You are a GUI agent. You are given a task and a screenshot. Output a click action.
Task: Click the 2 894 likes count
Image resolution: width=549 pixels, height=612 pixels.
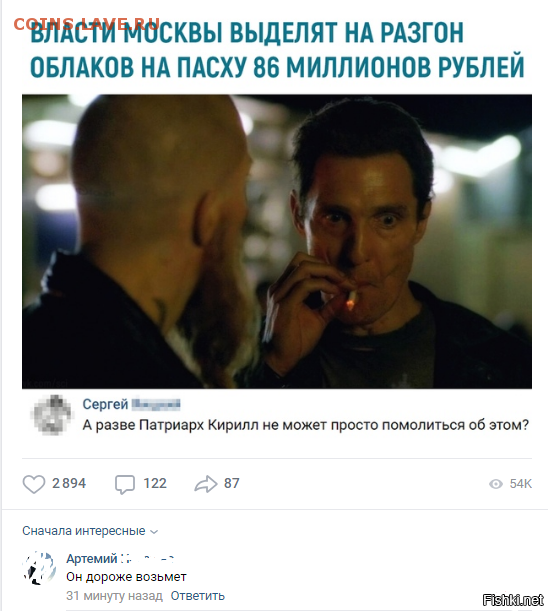[x=69, y=484]
